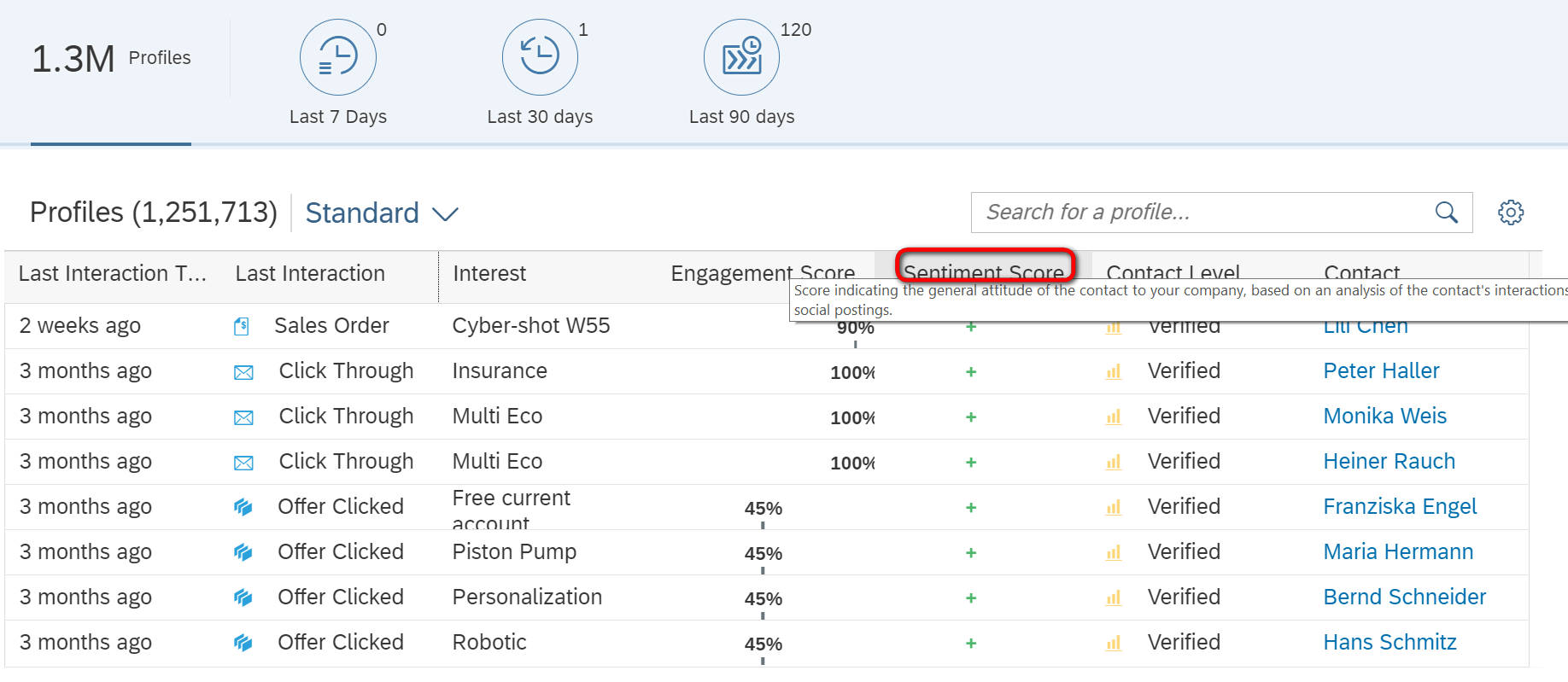
Task: Click contact level bar icon for Bernd Schneider
Action: point(1114,598)
